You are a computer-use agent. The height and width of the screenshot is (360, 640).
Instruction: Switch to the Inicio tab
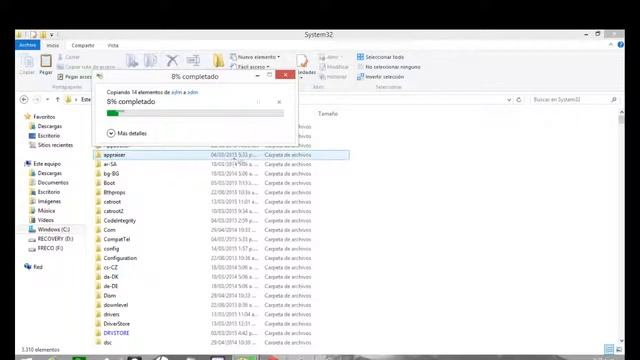[53, 45]
